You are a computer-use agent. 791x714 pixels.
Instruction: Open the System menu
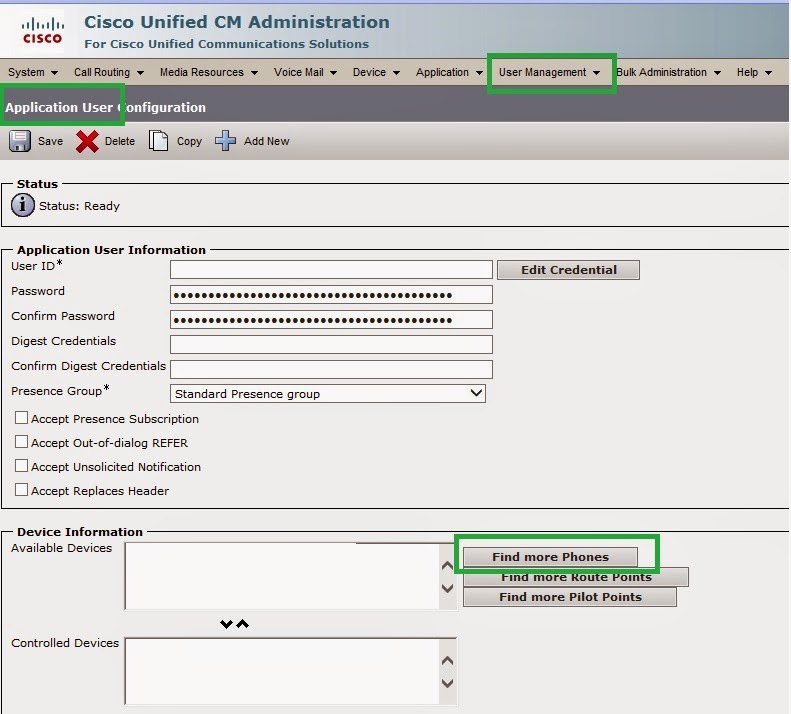33,72
